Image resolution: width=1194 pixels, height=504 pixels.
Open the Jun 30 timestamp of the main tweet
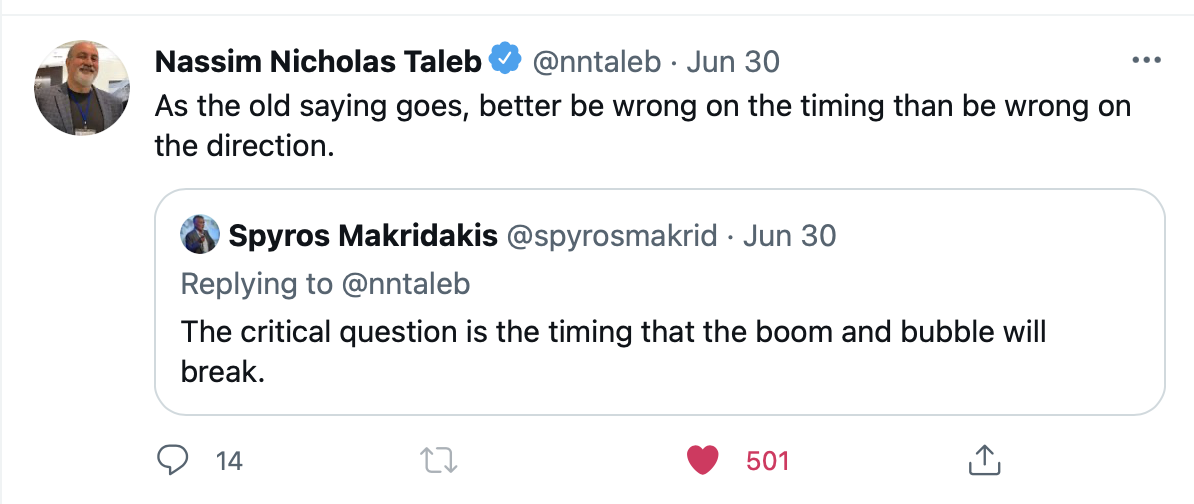(x=733, y=62)
